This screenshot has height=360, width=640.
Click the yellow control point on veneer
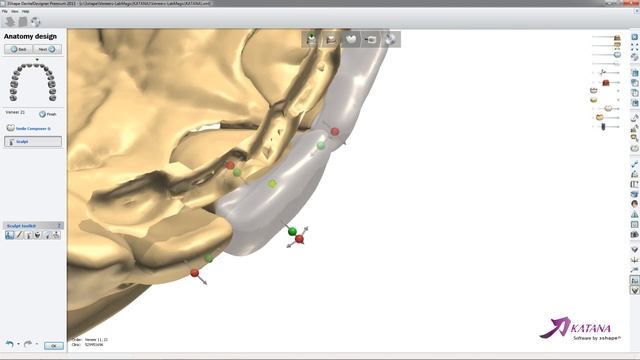tap(272, 184)
